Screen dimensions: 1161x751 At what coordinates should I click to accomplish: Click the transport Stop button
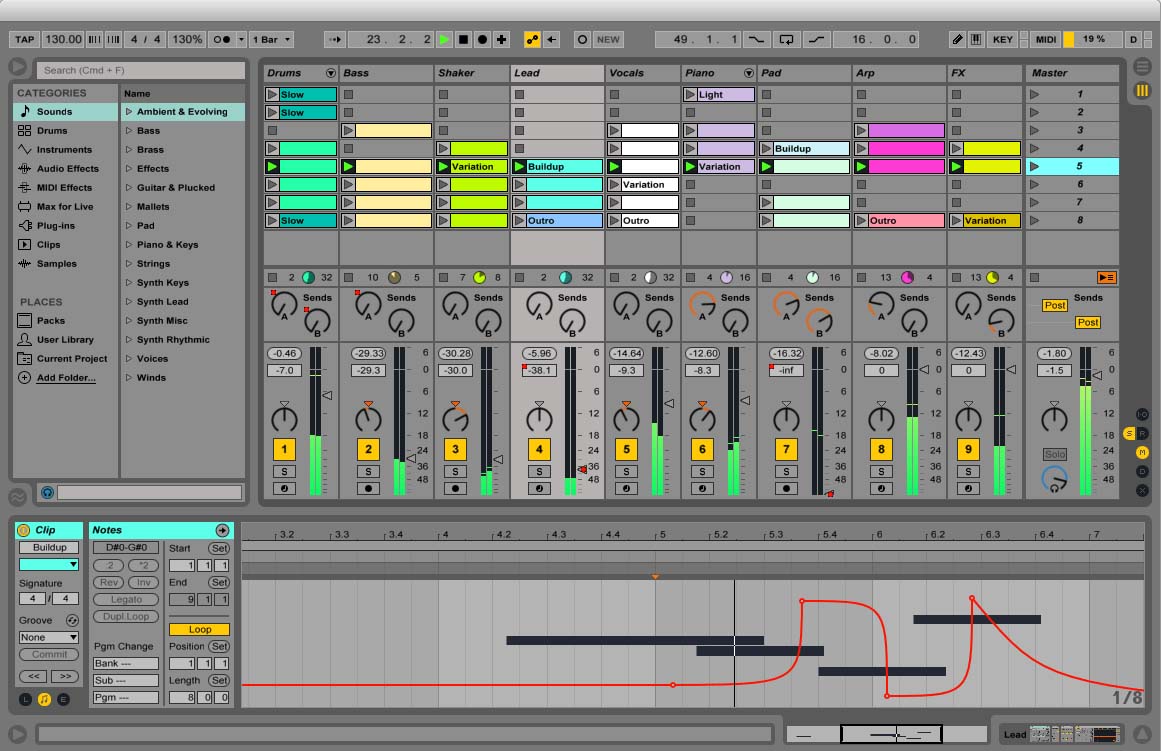point(463,40)
